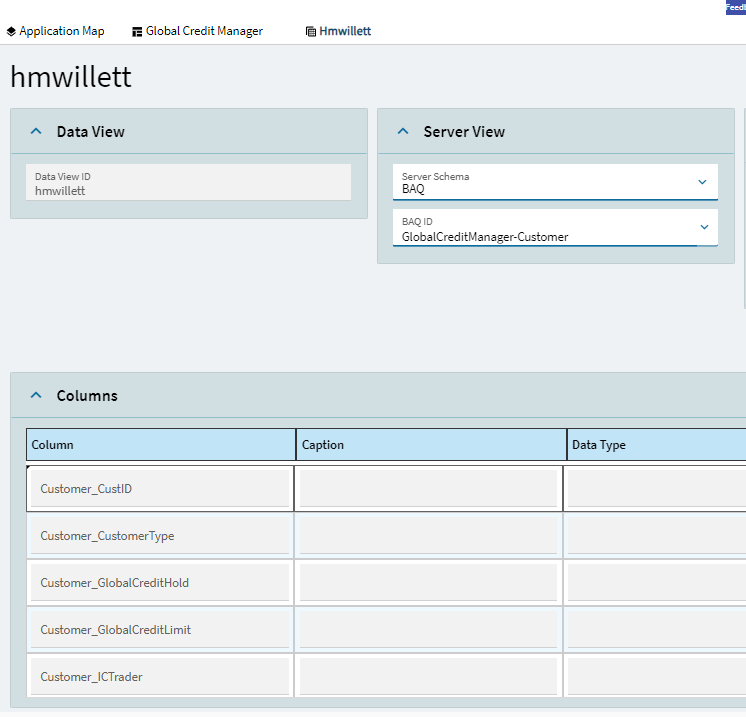Click the Data Type field for Customer_CustomerType
Screen dimensions: 746x717
coord(656,536)
